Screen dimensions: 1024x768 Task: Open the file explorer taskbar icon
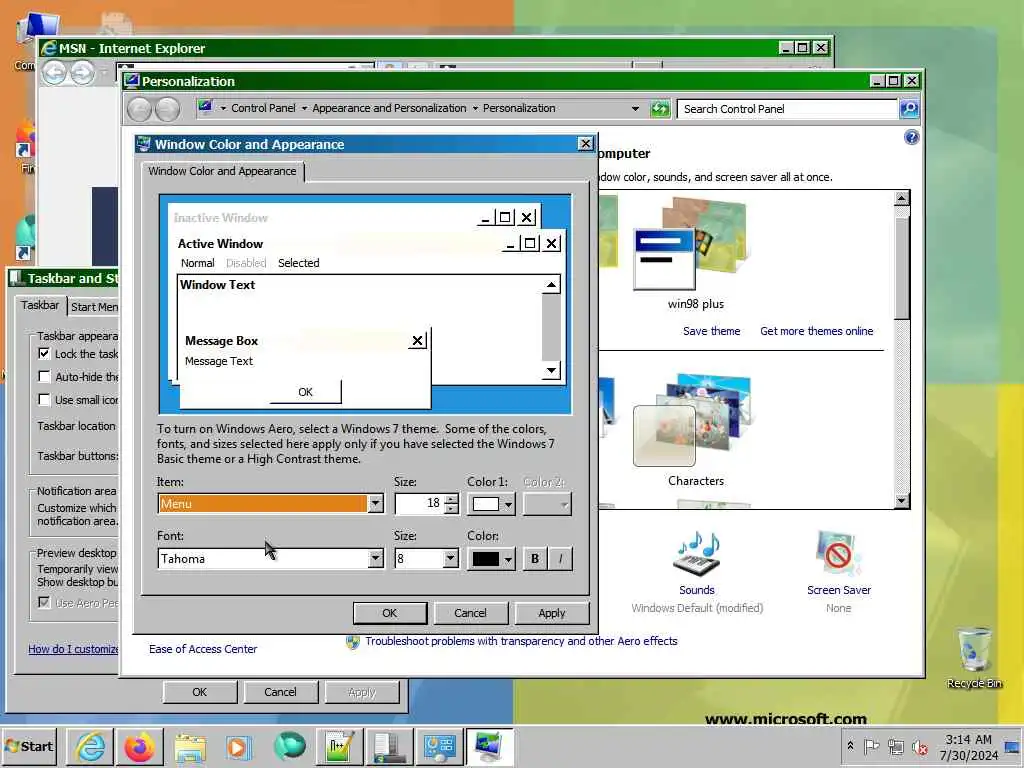tap(190, 746)
